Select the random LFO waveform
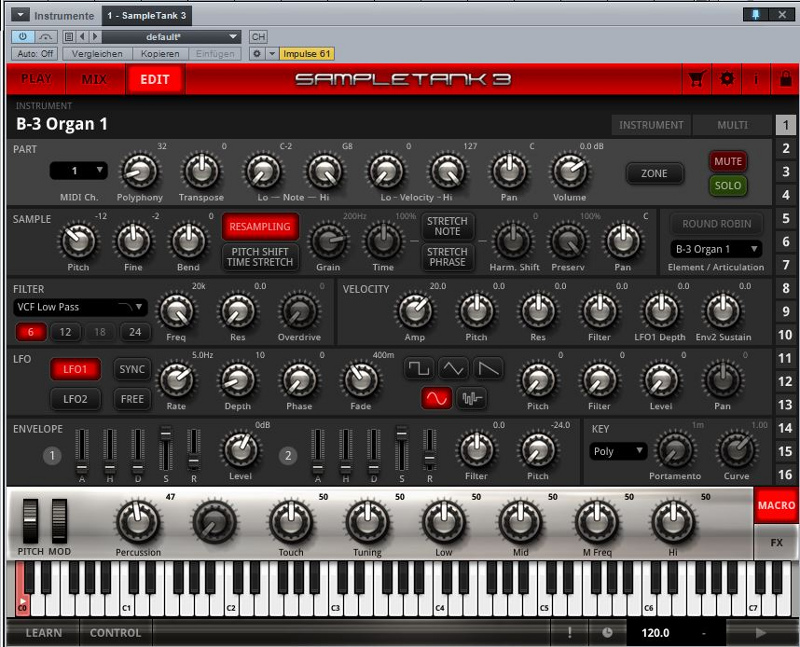 pyautogui.click(x=471, y=398)
